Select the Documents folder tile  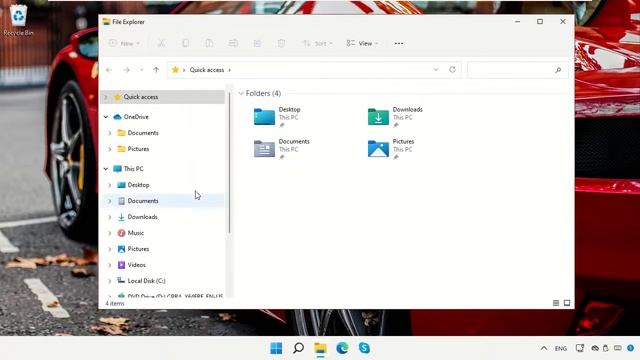[282, 149]
